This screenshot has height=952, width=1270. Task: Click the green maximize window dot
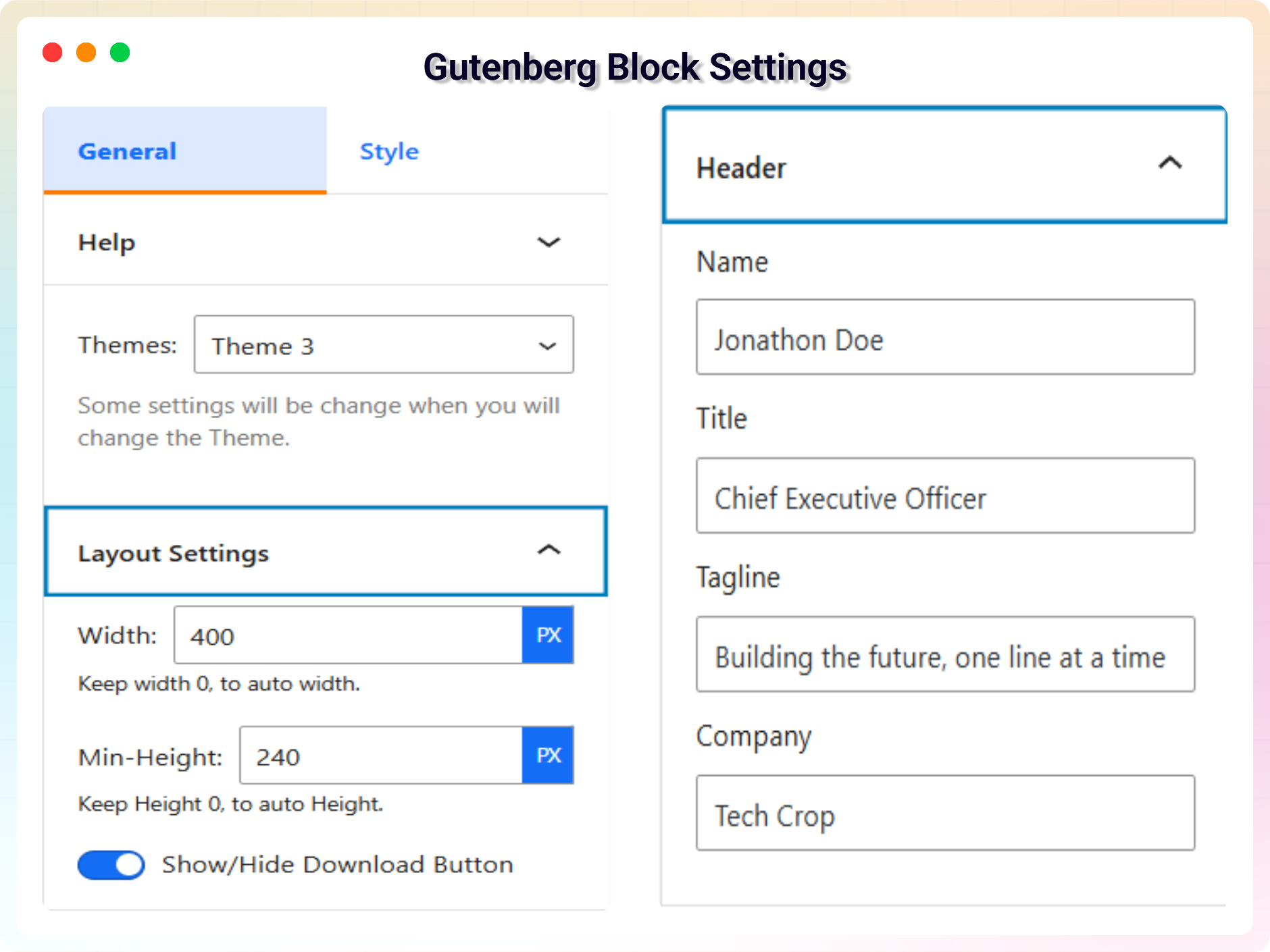click(120, 53)
